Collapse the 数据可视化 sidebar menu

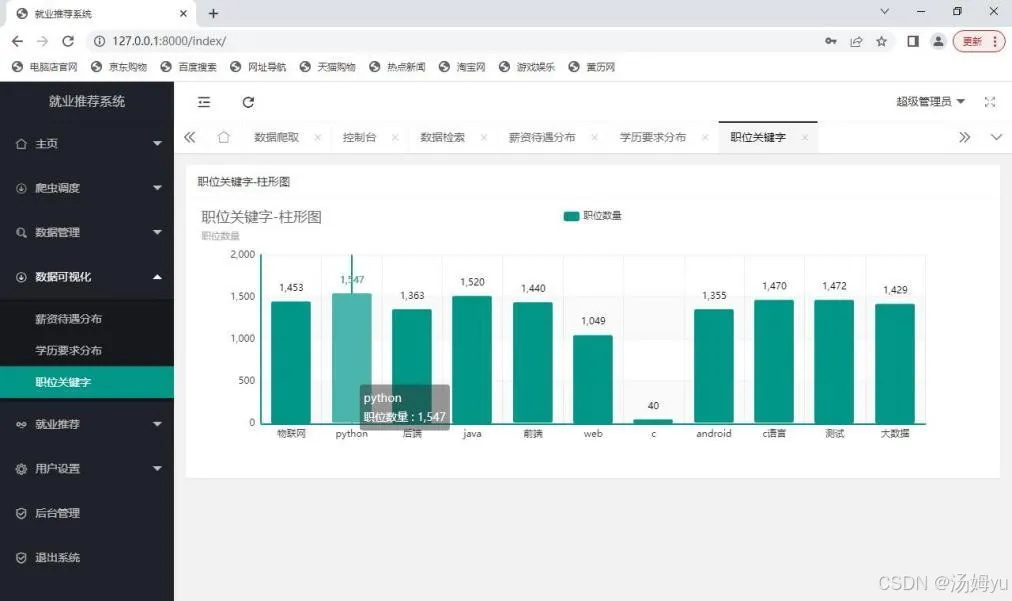pyautogui.click(x=86, y=277)
